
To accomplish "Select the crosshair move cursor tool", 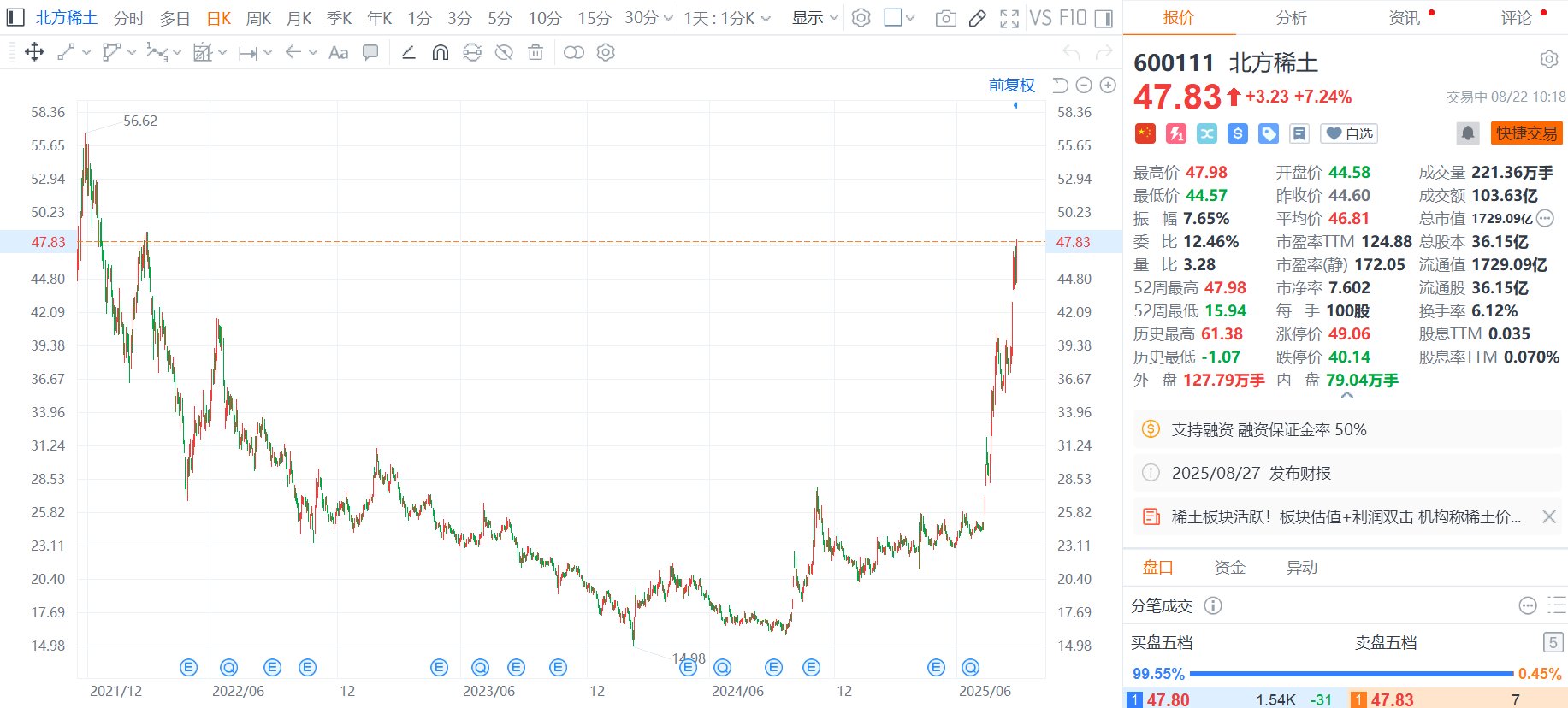I will click(34, 52).
